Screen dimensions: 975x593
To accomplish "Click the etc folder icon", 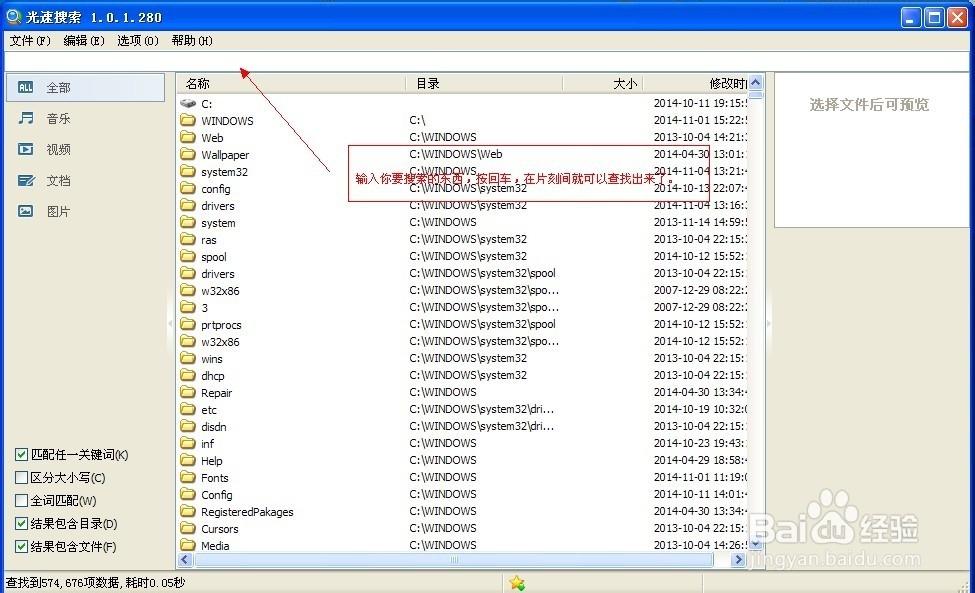I will pos(188,410).
